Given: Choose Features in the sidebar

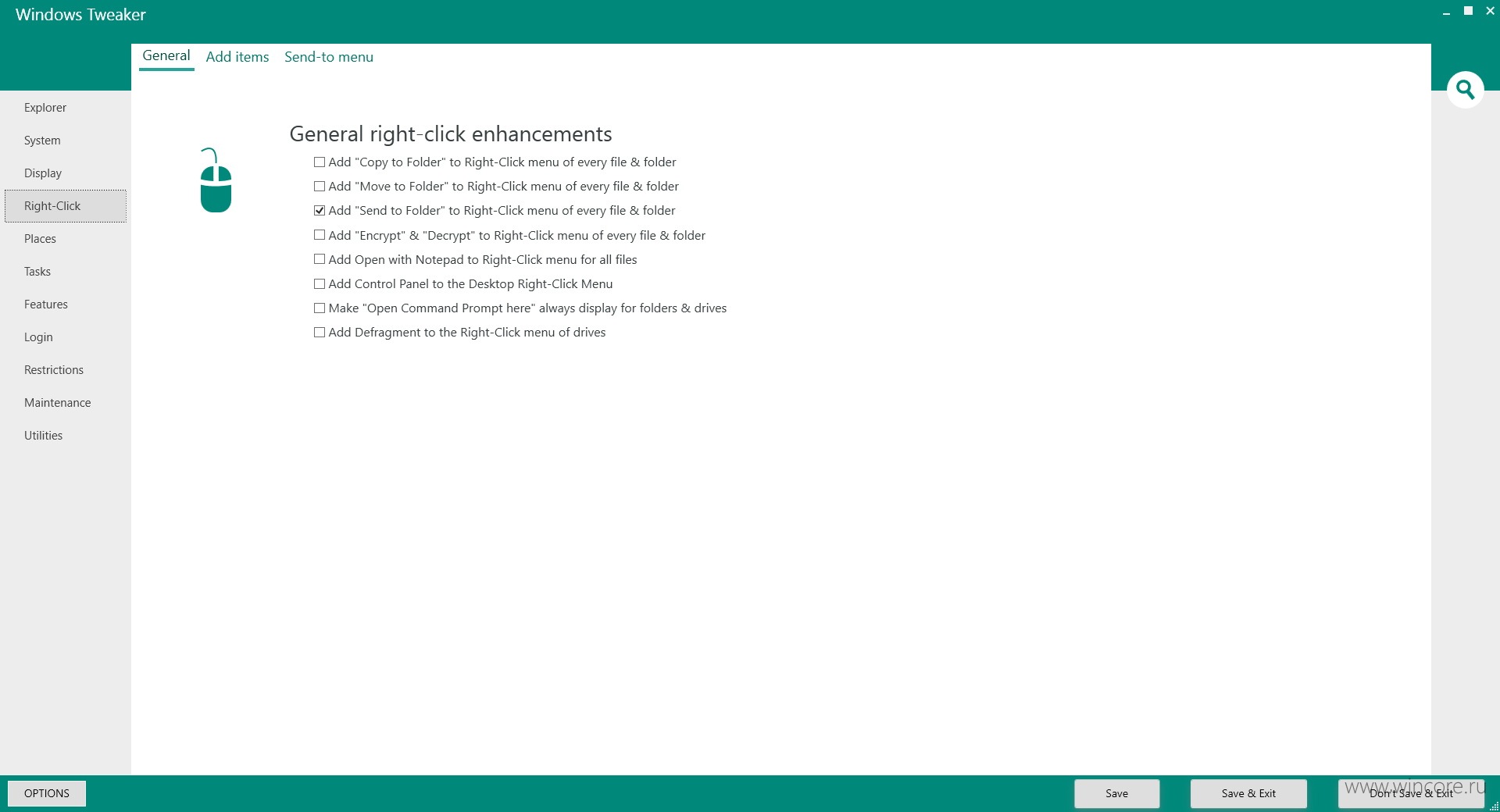Looking at the screenshot, I should pos(66,304).
